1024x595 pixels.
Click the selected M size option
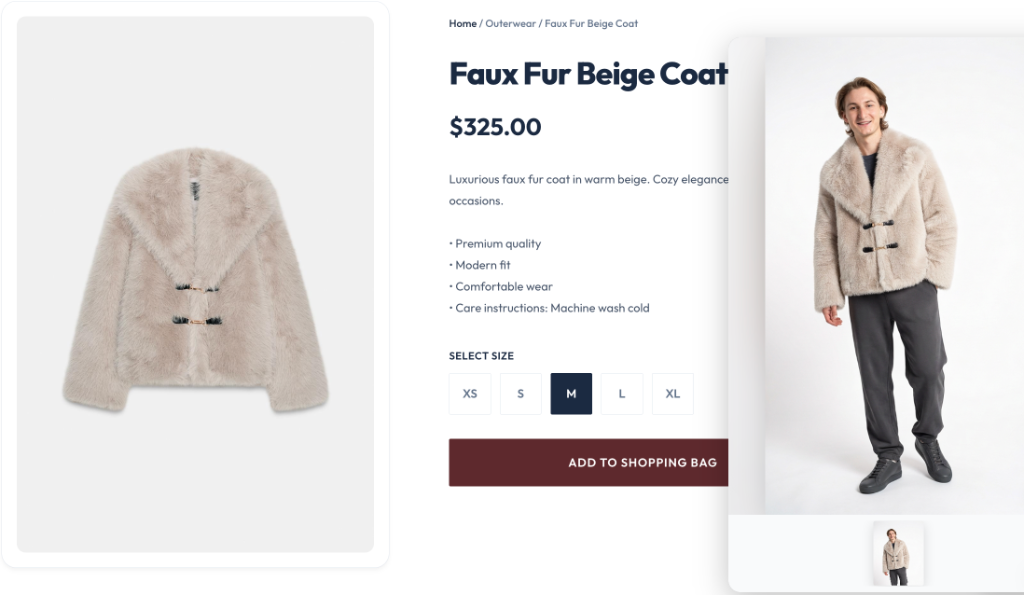tap(571, 394)
